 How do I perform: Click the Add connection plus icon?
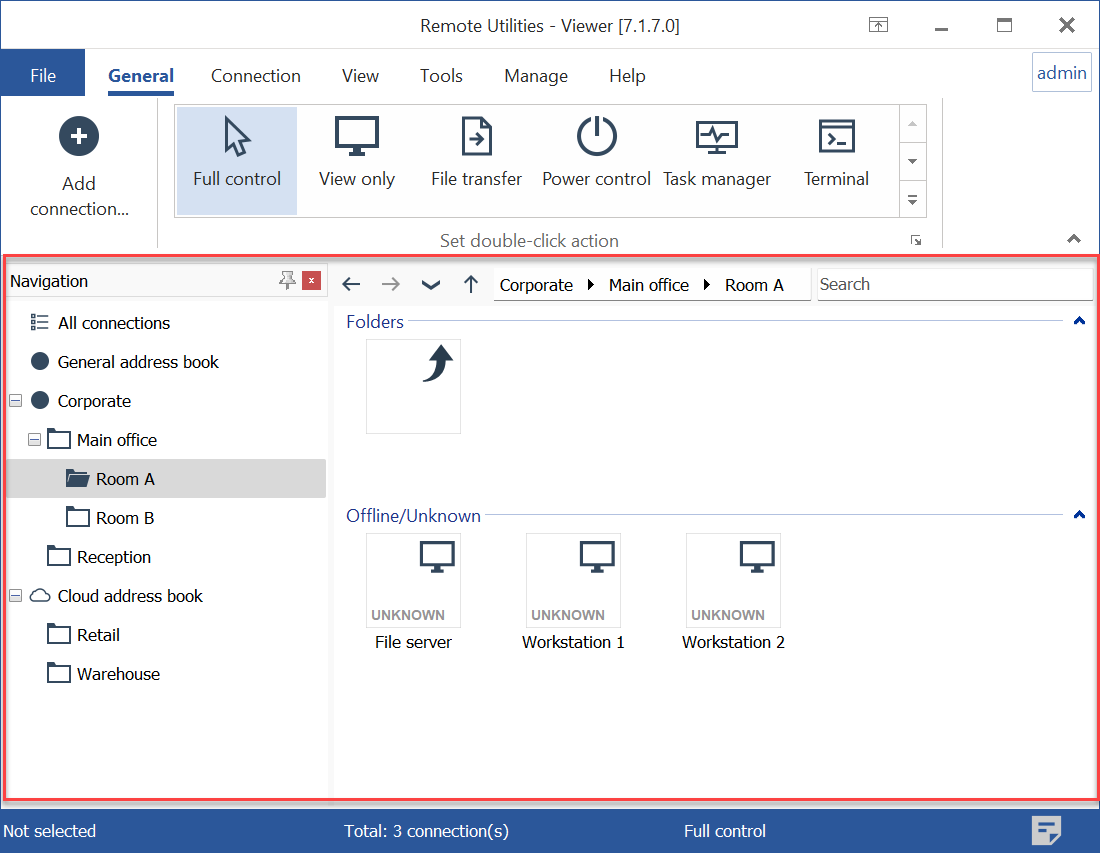coord(79,136)
